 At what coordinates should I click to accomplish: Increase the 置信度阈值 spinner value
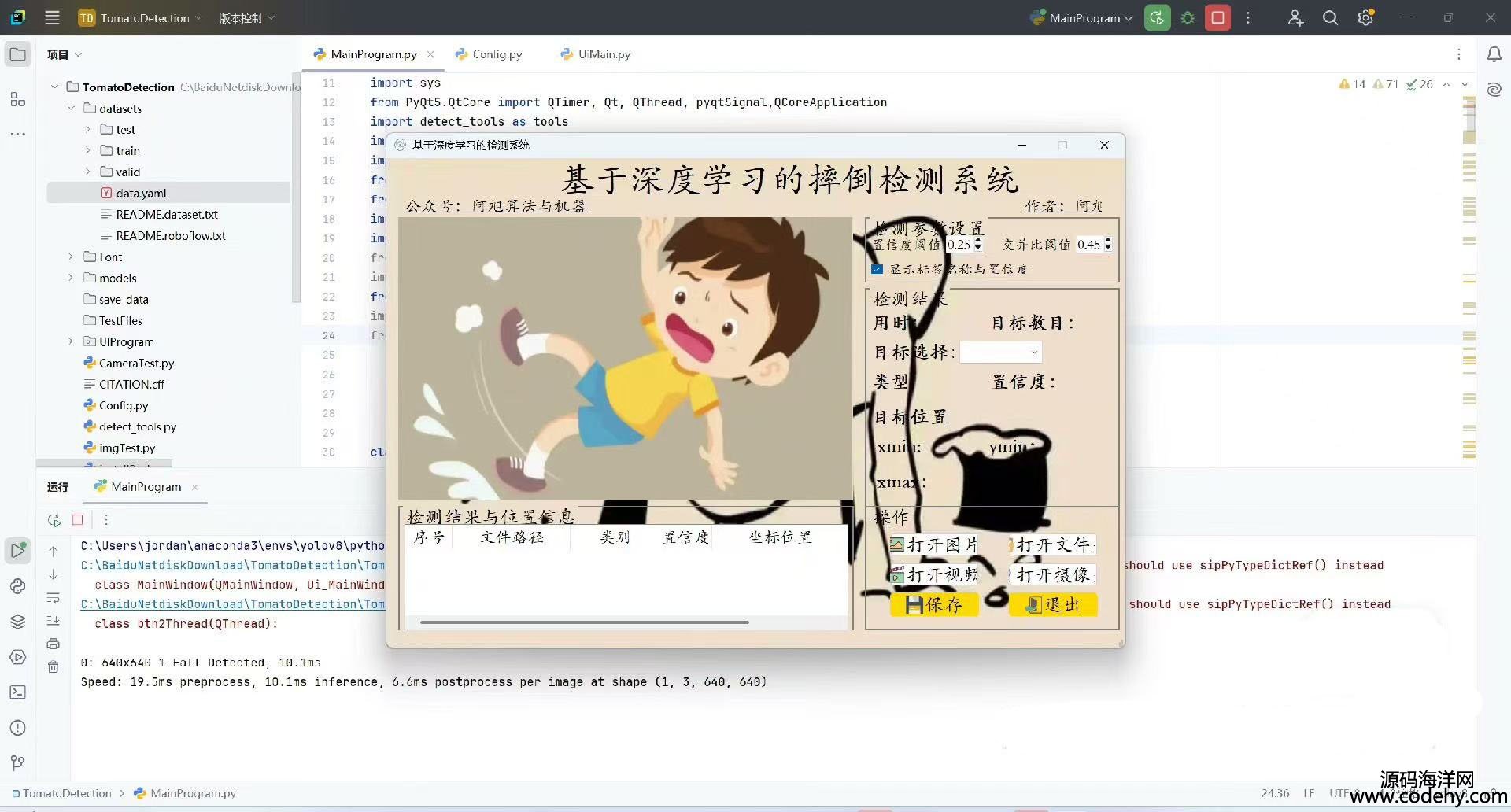(978, 241)
